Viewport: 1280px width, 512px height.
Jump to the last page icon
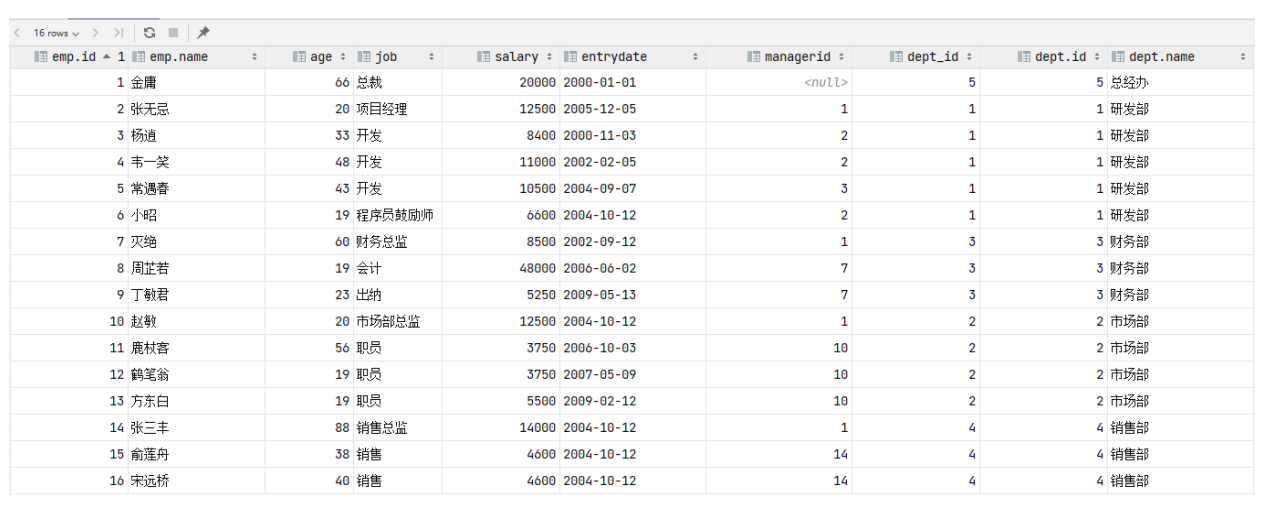[119, 33]
